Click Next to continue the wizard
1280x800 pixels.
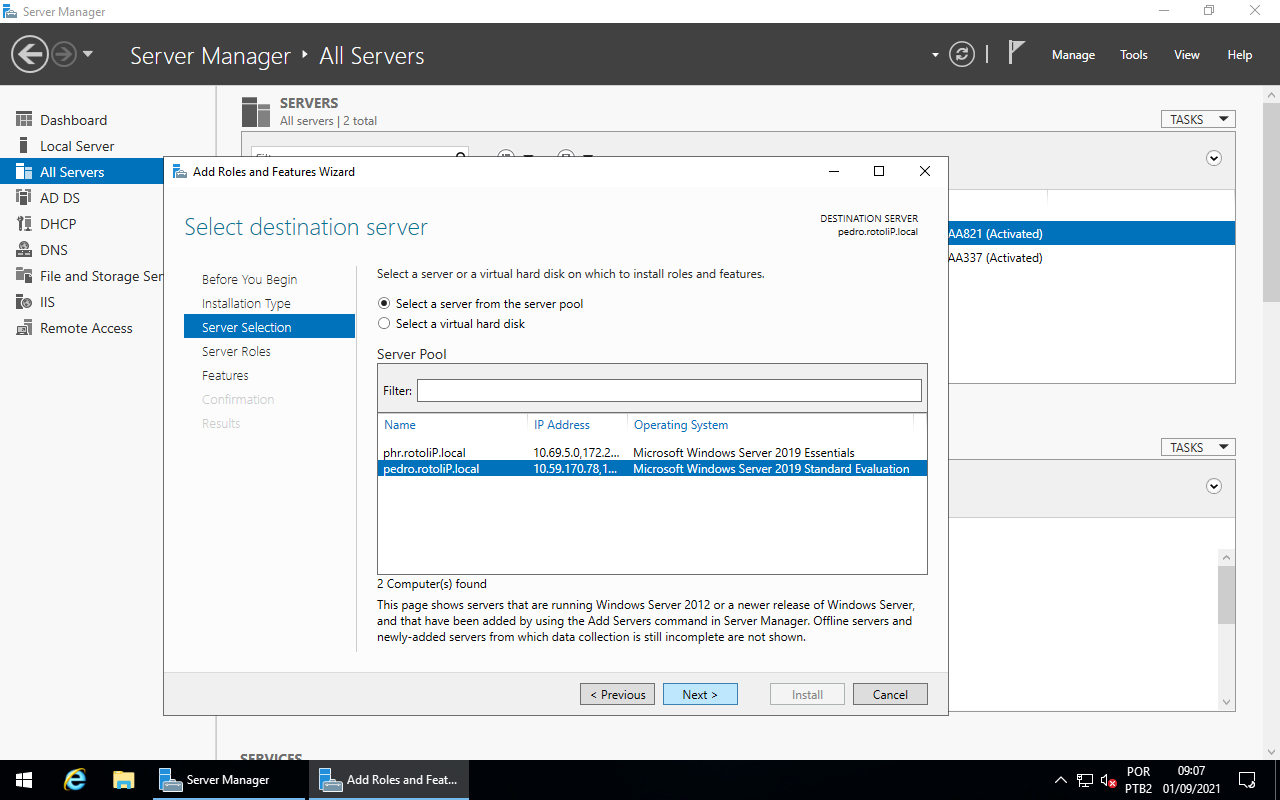point(700,693)
